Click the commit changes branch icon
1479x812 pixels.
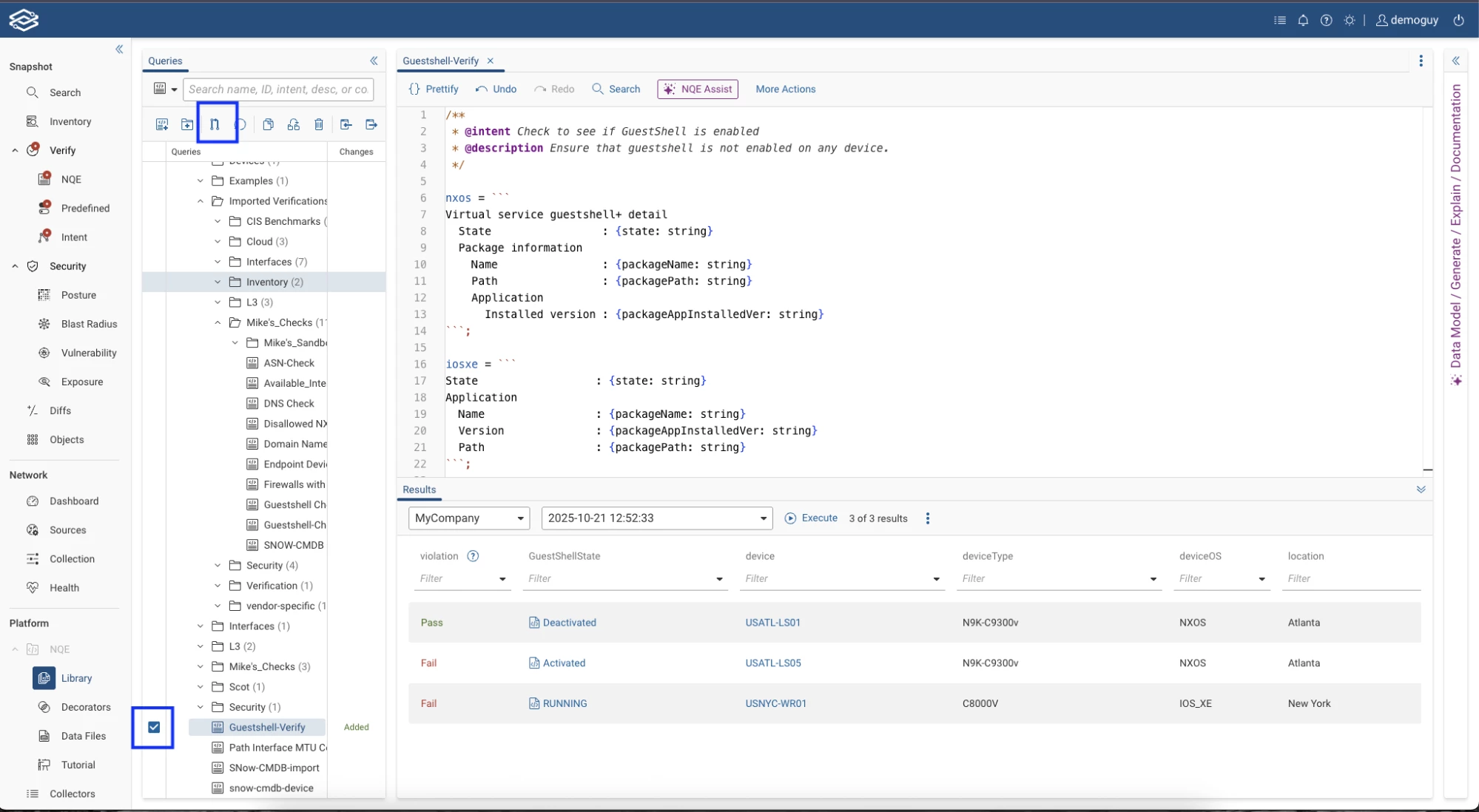pyautogui.click(x=215, y=124)
